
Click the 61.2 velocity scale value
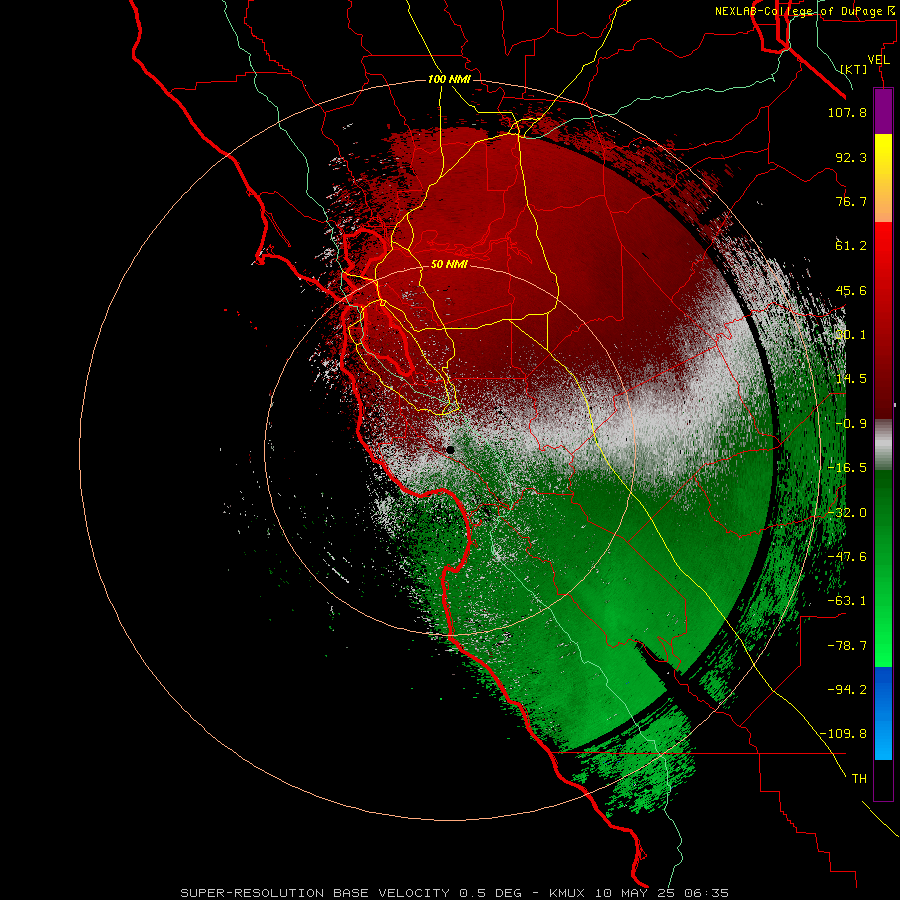(x=851, y=246)
